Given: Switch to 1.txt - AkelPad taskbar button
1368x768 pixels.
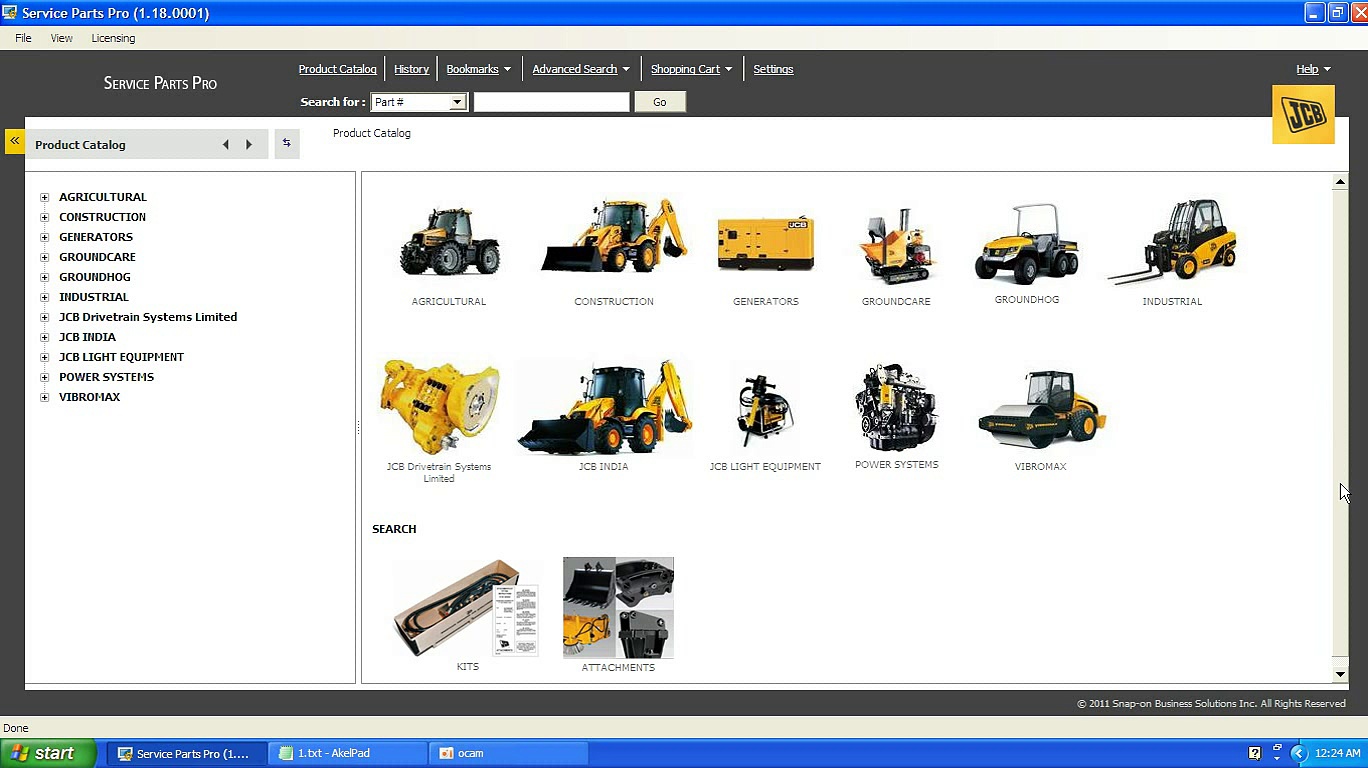Looking at the screenshot, I should click(349, 754).
